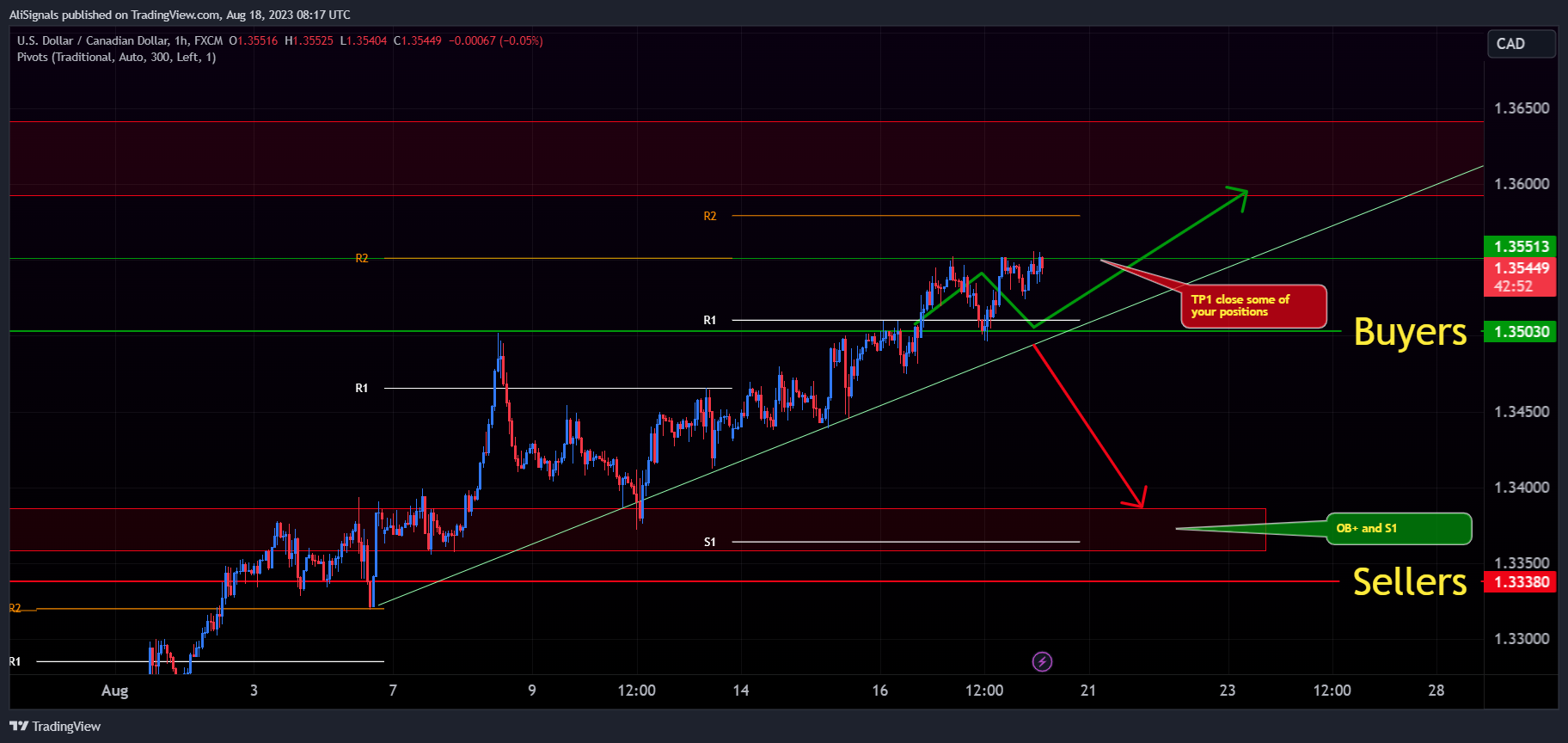Screen dimensions: 1568x743
Task: Click the 1.34000 price axis value
Action: 1522,488
